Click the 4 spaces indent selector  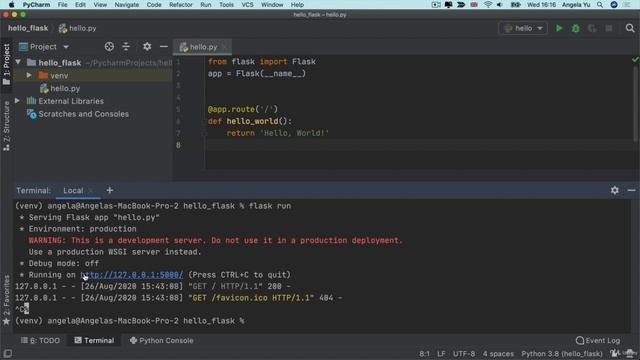498,353
